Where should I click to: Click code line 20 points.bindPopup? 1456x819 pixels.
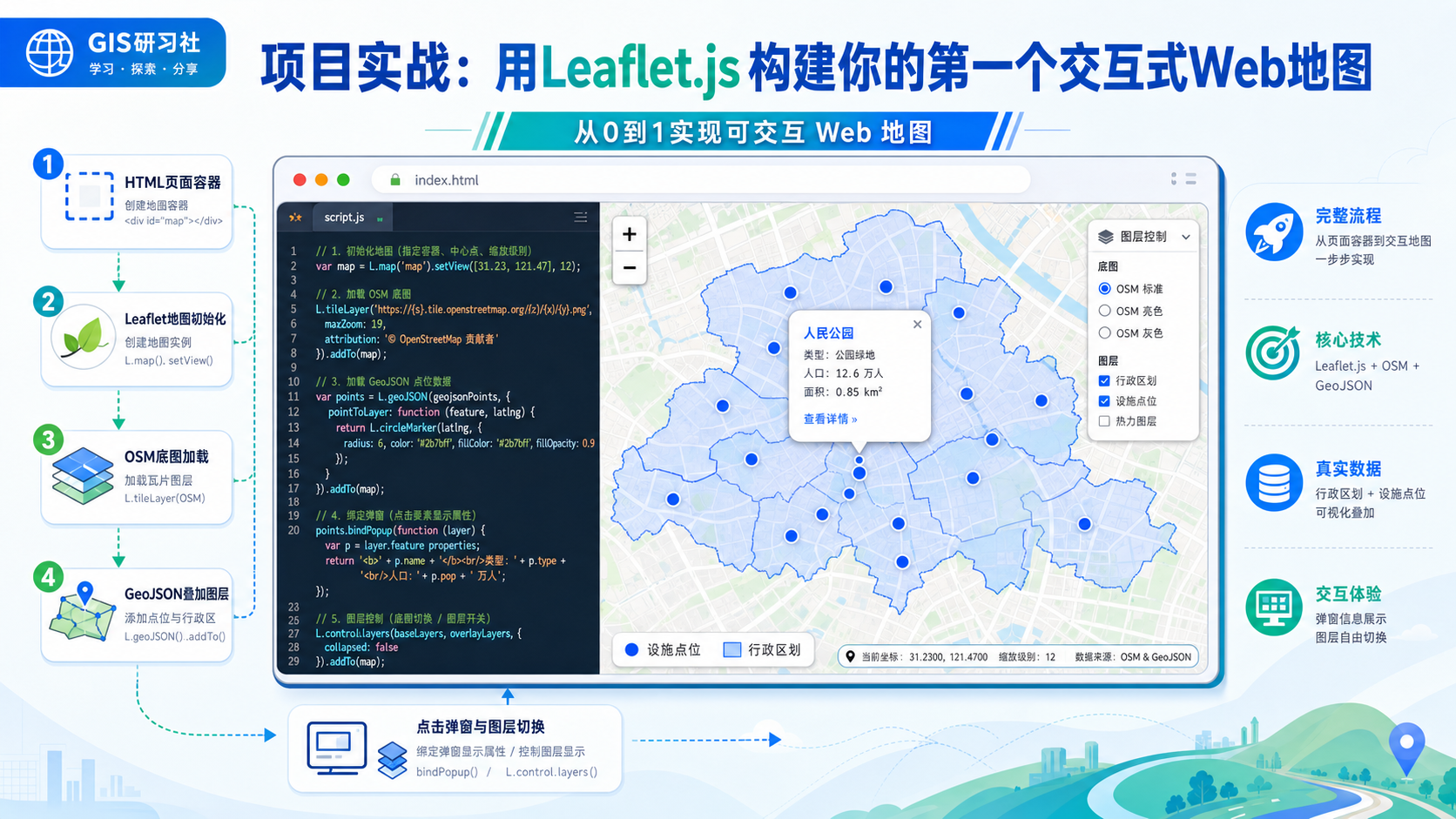[x=400, y=530]
